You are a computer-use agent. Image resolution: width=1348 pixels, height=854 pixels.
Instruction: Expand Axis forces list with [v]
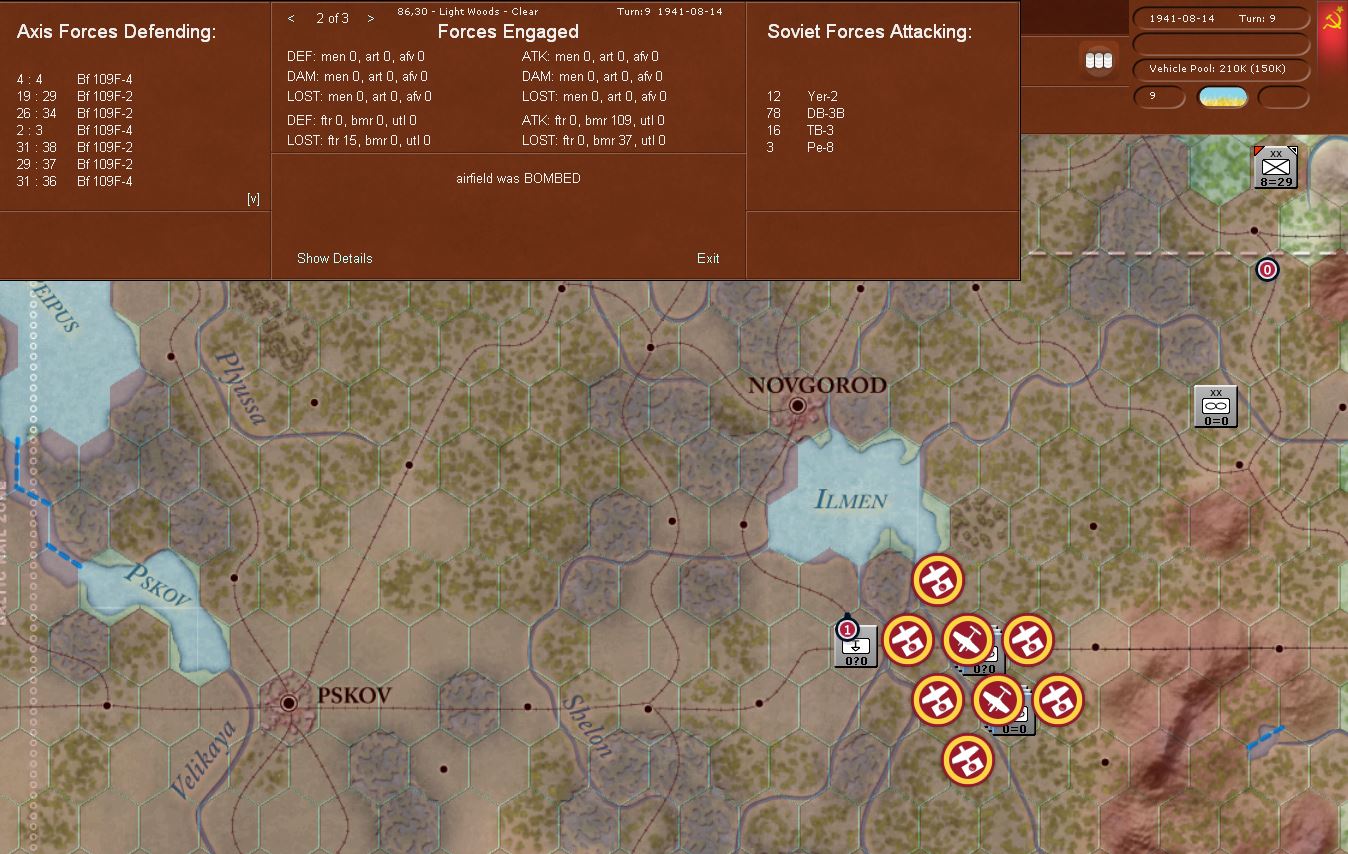coord(253,199)
